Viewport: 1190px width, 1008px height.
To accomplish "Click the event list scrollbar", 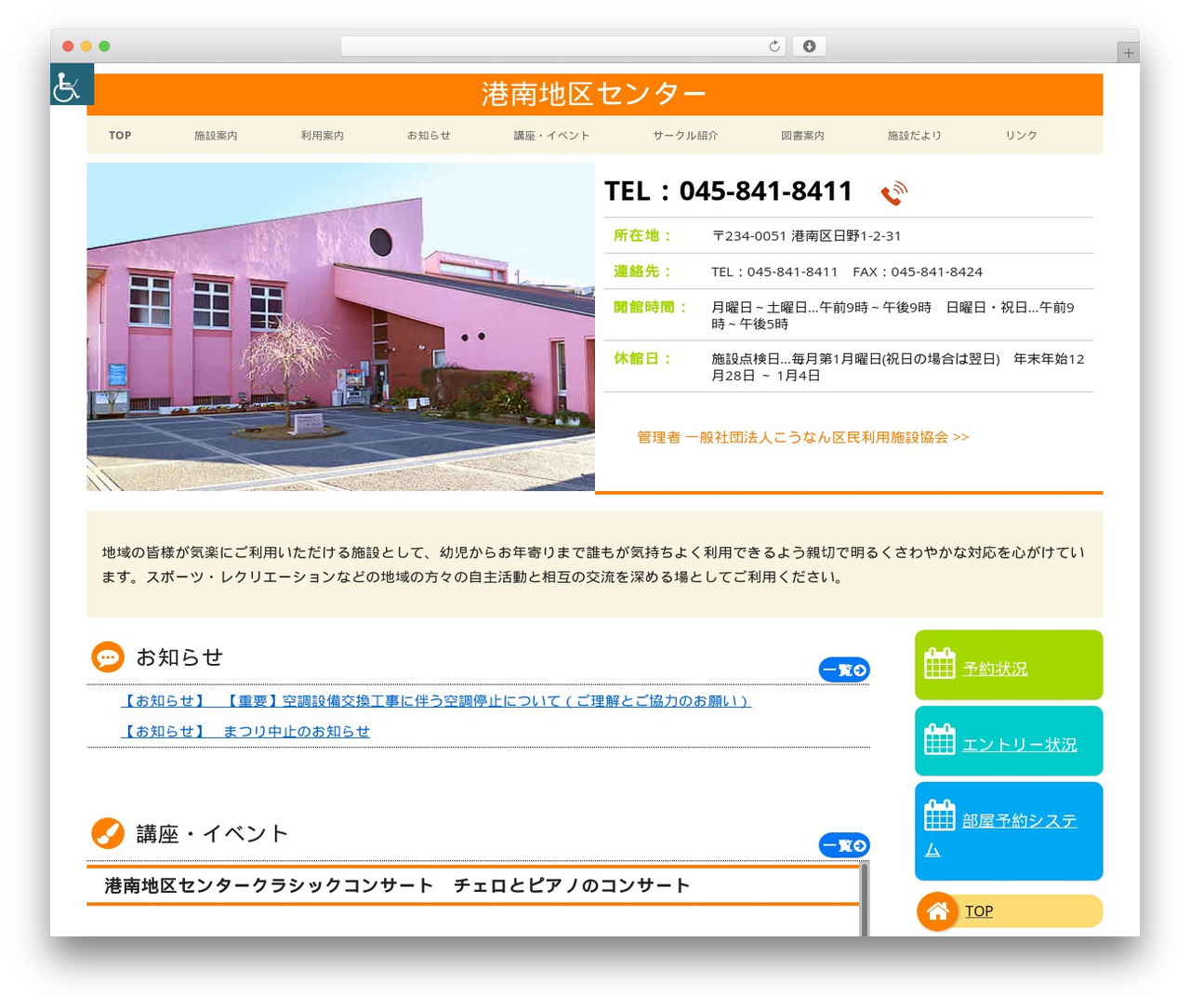I will coord(865,899).
